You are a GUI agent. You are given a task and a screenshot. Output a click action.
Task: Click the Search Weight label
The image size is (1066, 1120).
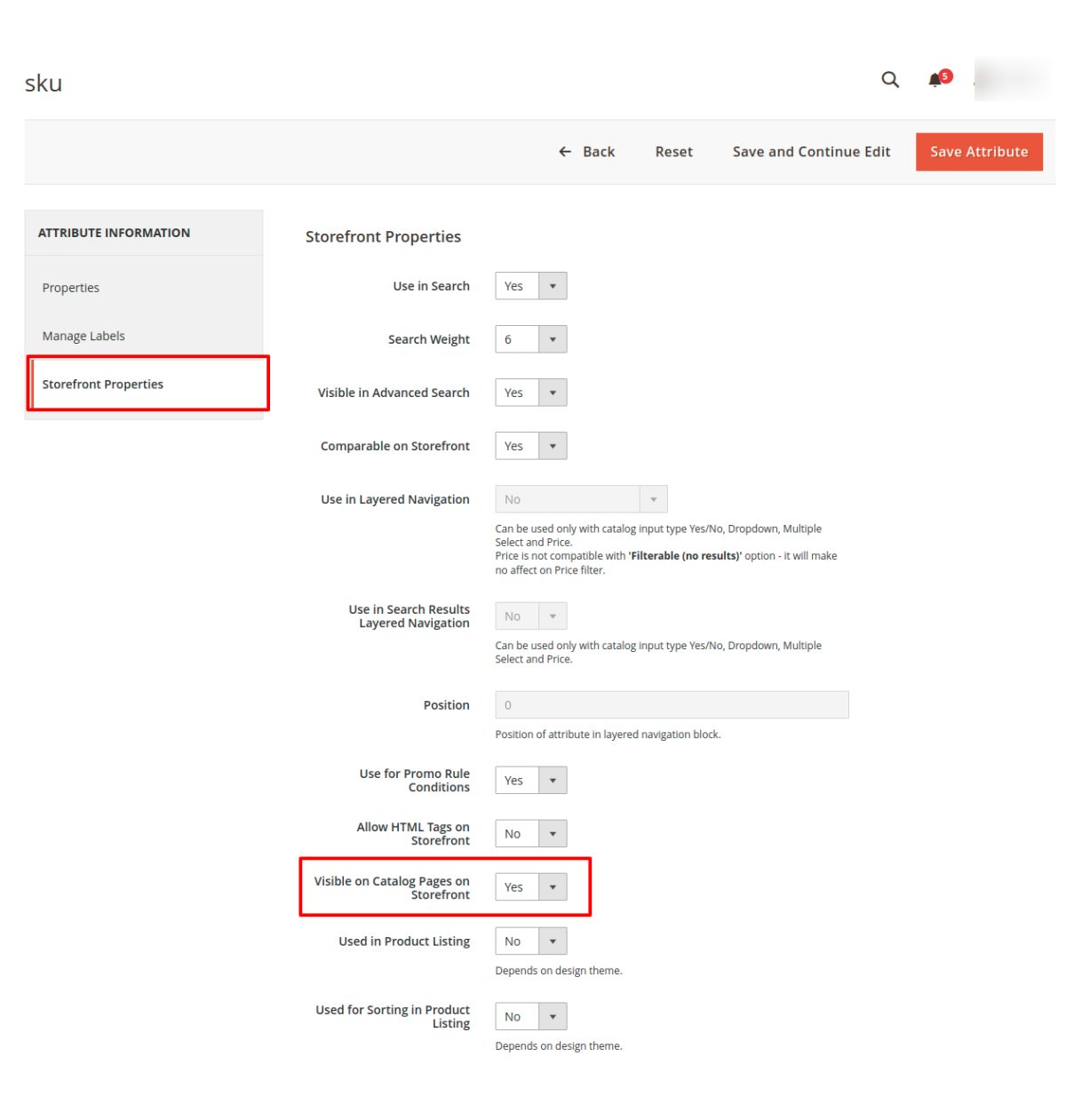click(428, 339)
